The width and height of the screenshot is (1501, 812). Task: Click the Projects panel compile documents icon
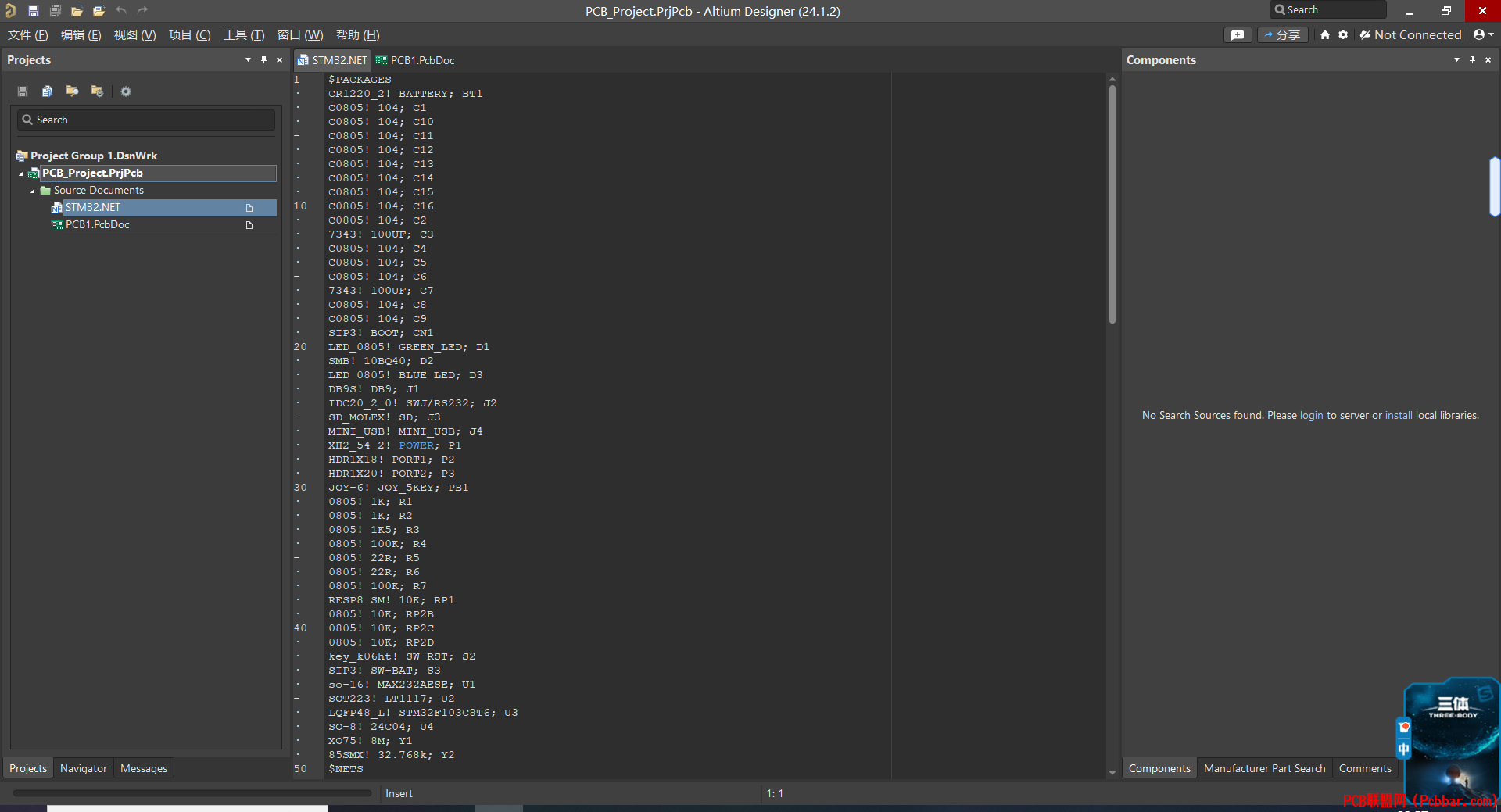coord(48,91)
